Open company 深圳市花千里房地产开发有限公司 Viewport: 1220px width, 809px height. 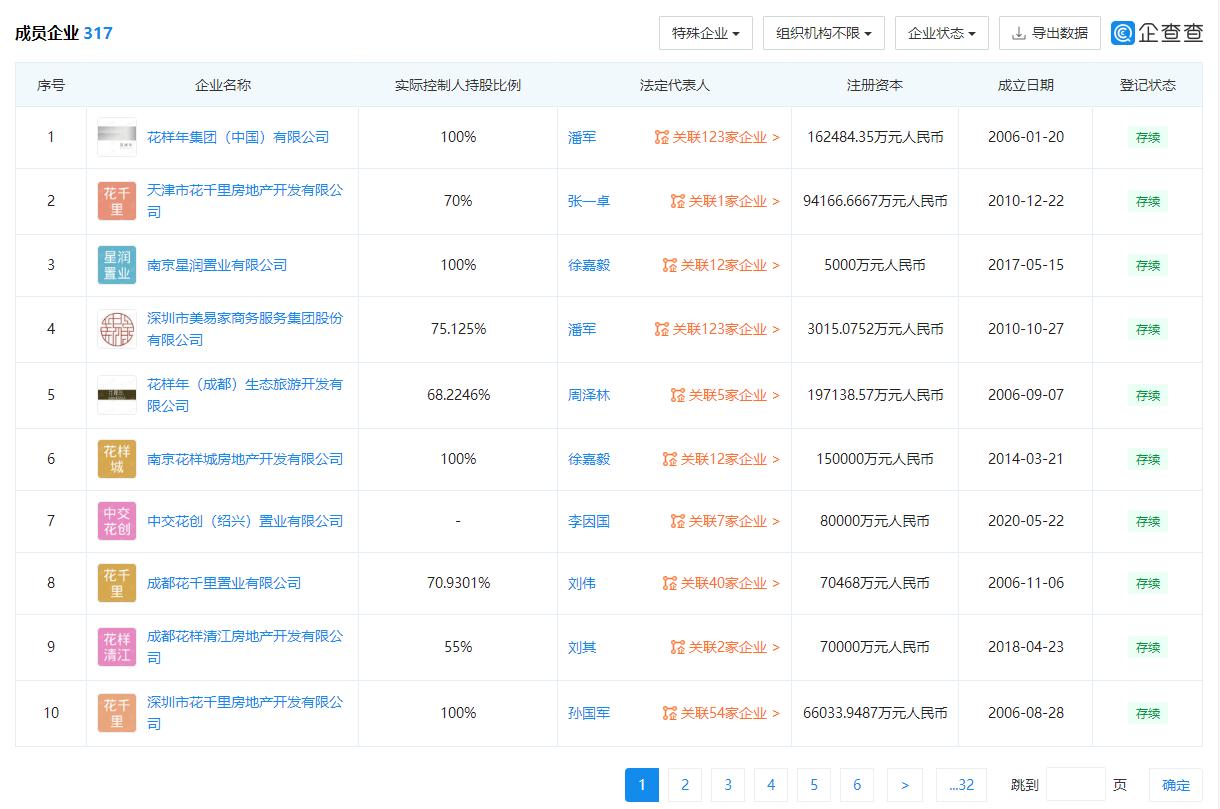tap(245, 713)
